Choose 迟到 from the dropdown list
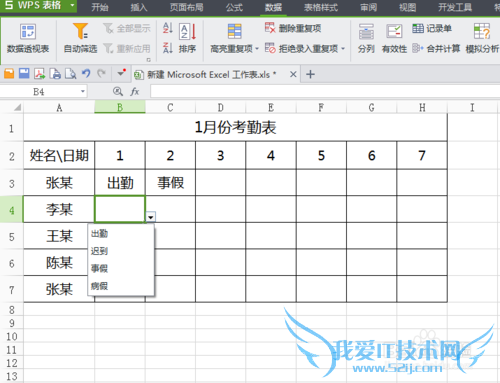The width and height of the screenshot is (500, 383). coord(121,251)
